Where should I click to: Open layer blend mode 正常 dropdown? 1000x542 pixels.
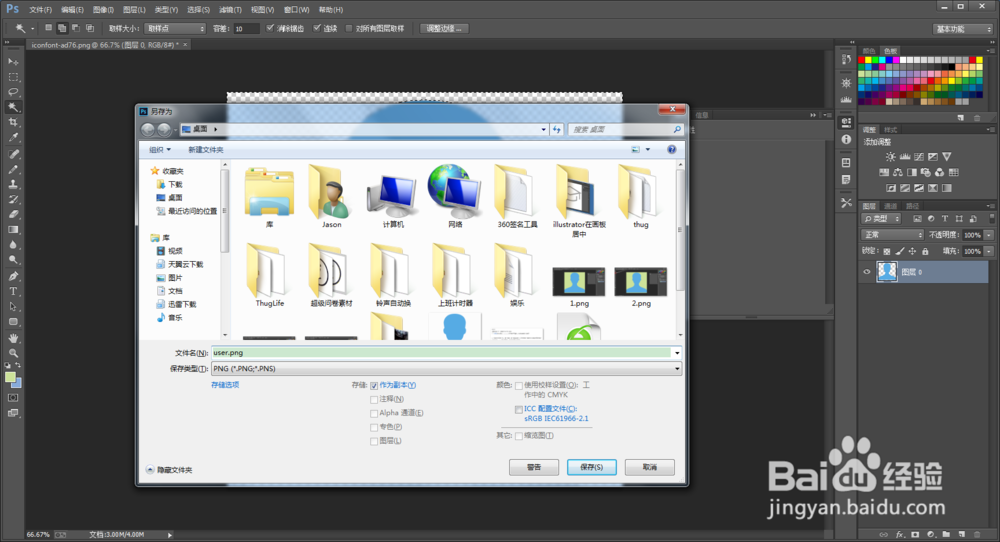(x=892, y=235)
